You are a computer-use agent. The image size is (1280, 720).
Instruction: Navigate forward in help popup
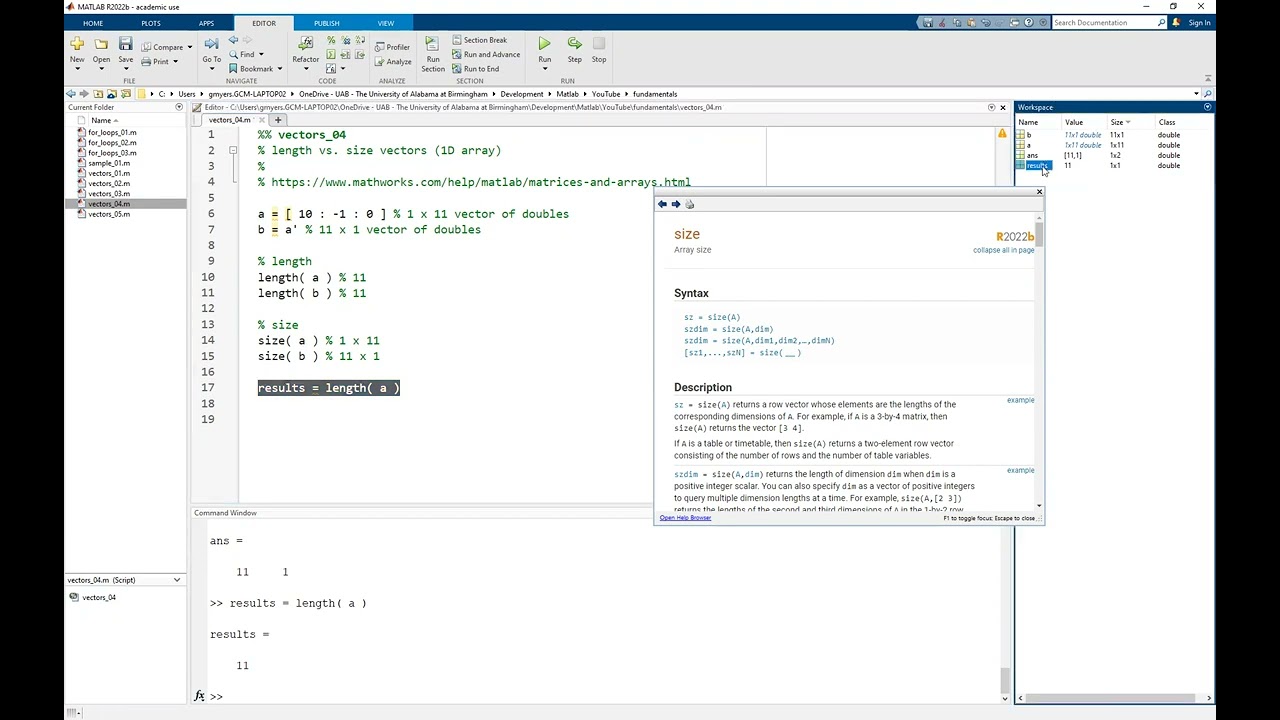pyautogui.click(x=676, y=204)
